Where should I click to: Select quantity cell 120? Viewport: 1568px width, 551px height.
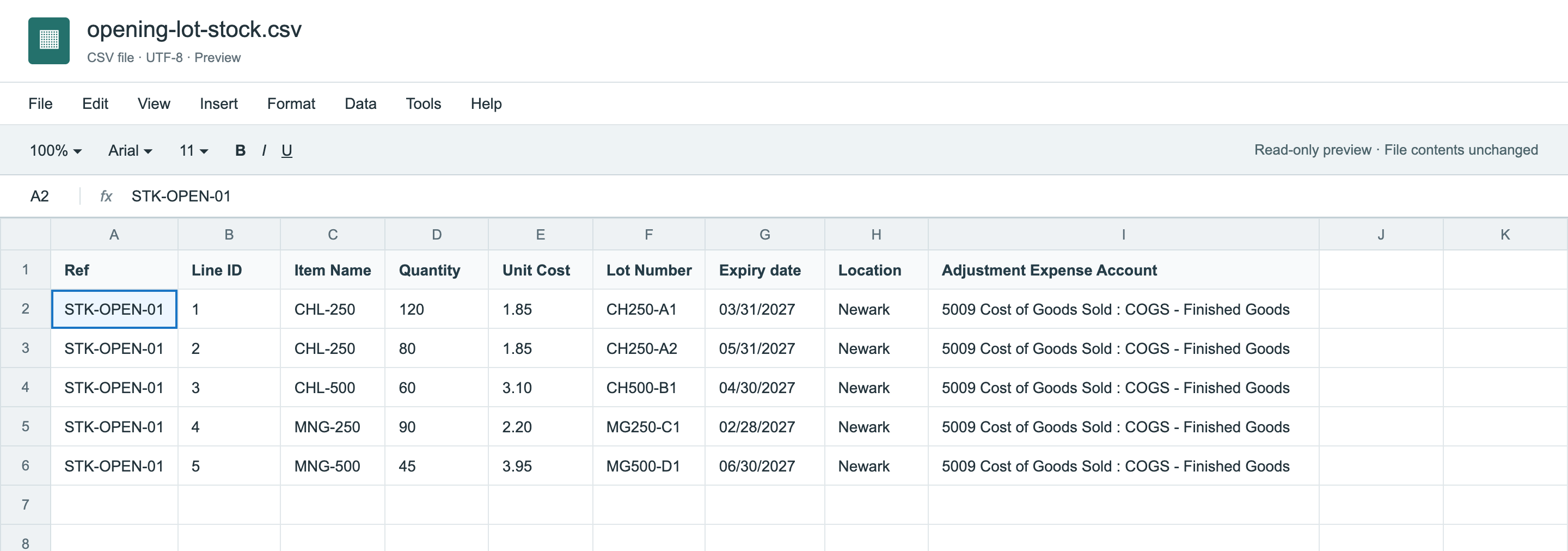(437, 309)
